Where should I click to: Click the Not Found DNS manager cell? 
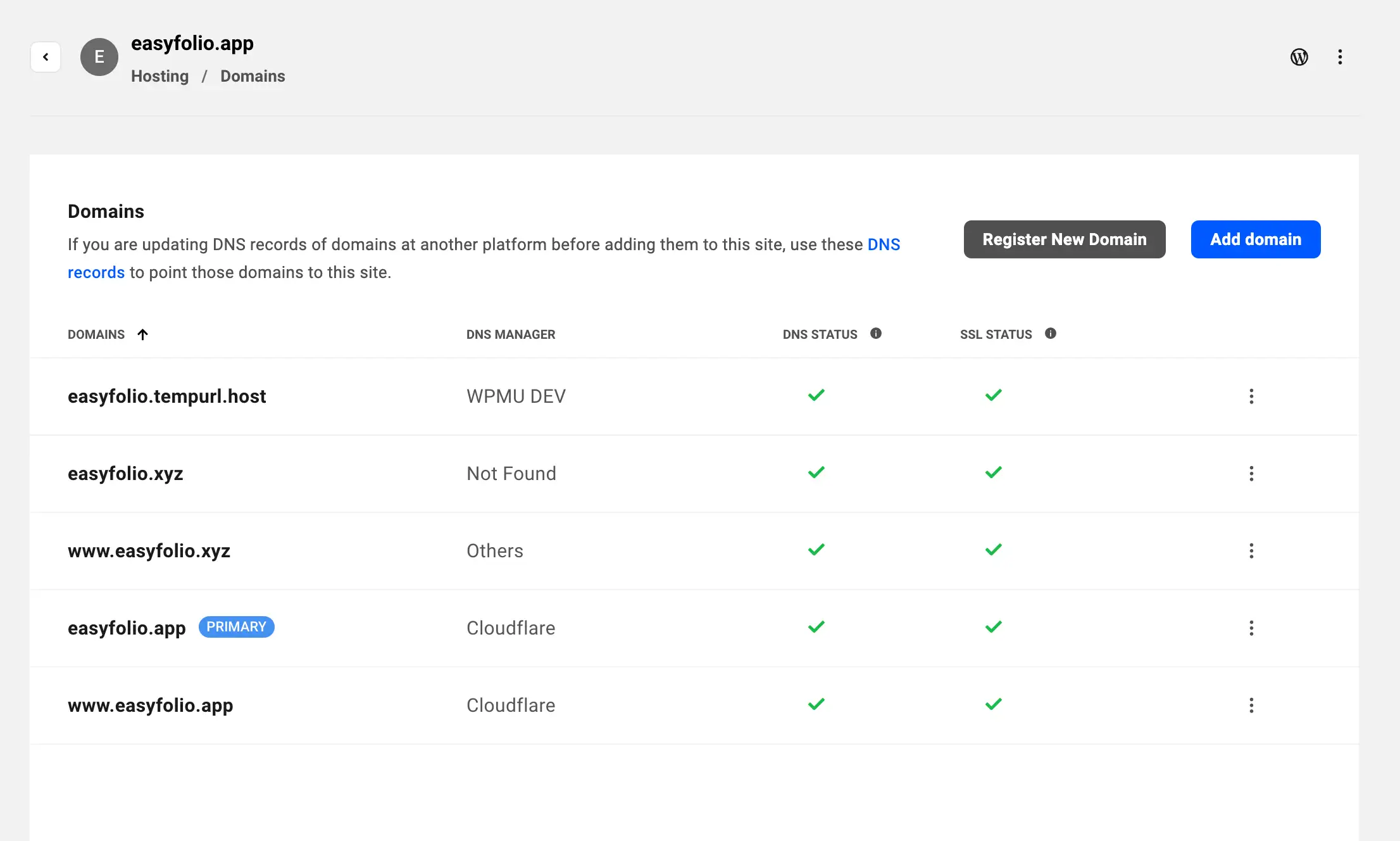(511, 474)
